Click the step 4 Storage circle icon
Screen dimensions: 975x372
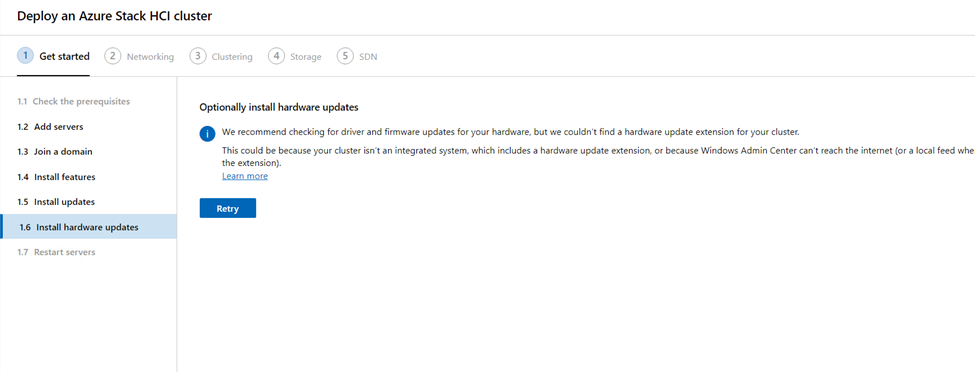276,56
